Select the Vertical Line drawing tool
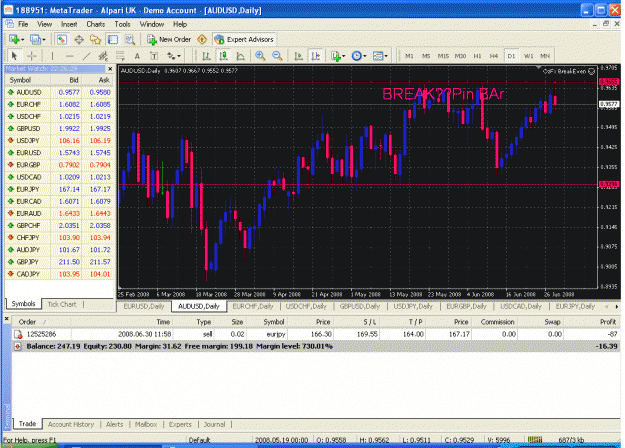625x448 pixels. point(52,56)
